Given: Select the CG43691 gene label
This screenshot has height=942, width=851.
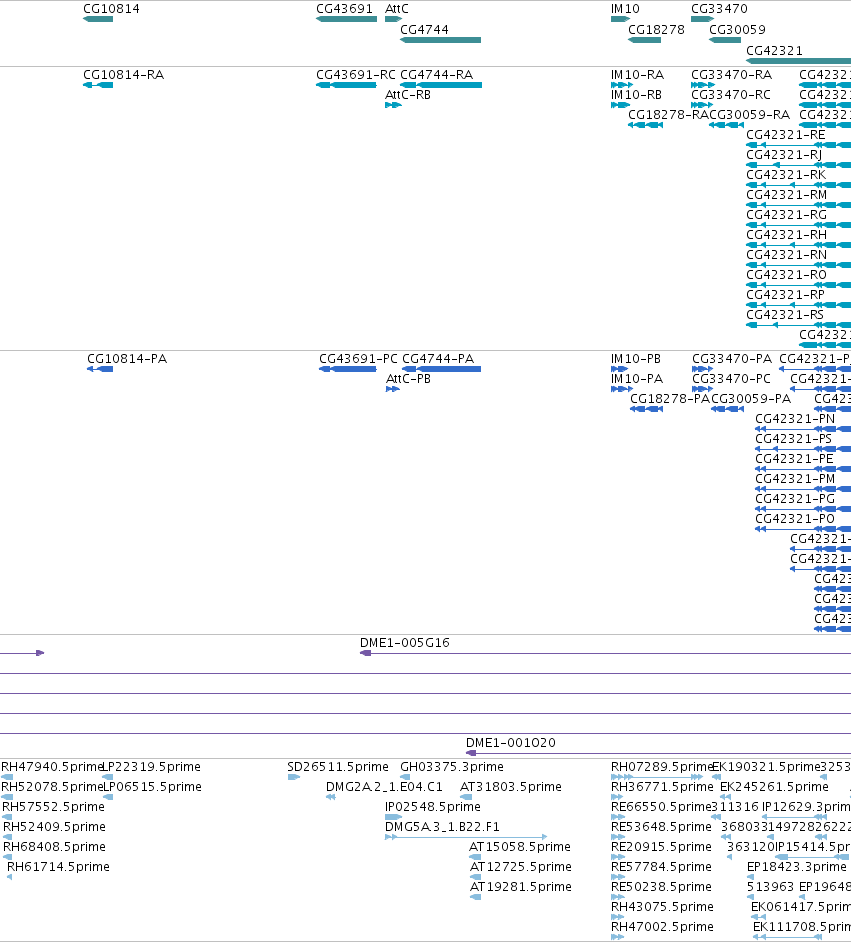Looking at the screenshot, I should (344, 9).
